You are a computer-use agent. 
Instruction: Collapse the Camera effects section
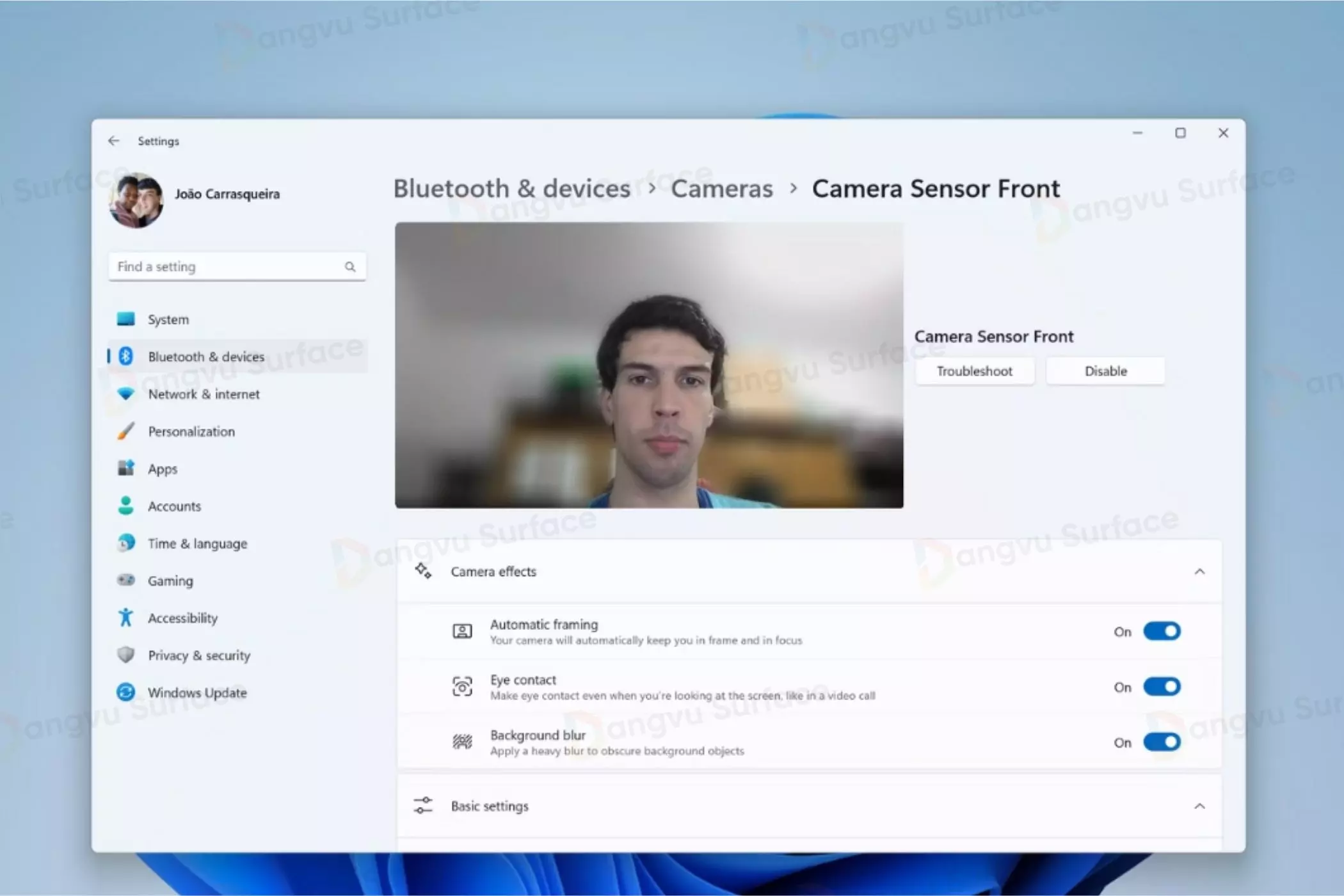click(1199, 572)
